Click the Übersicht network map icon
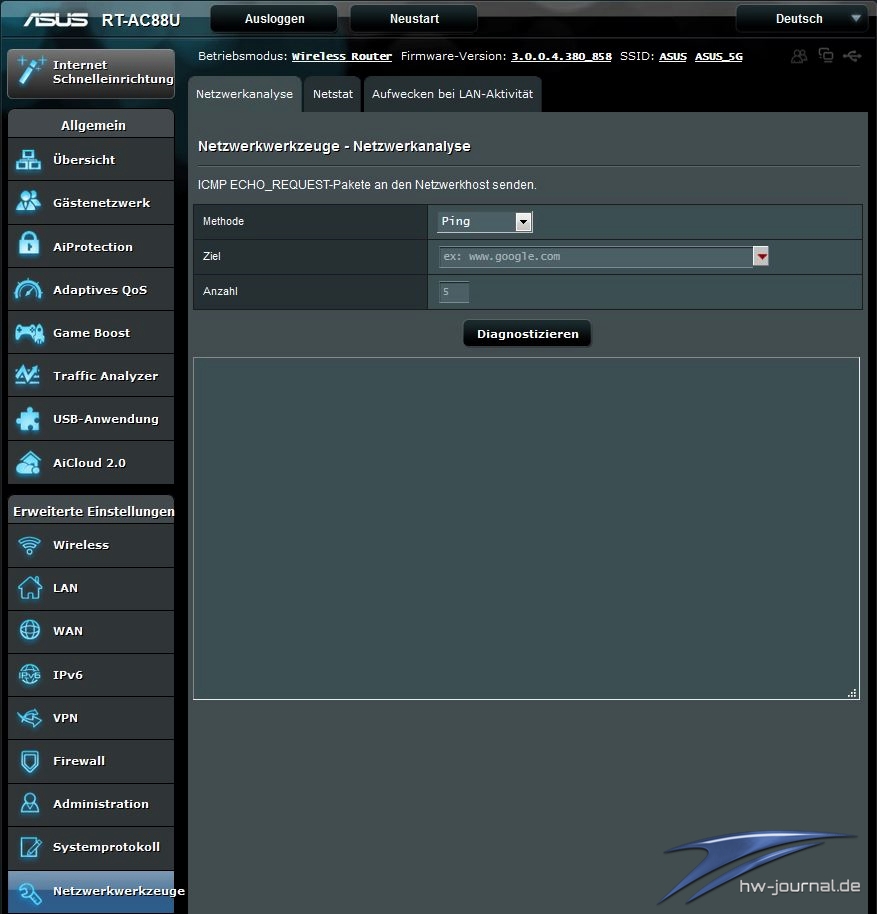 click(x=29, y=160)
